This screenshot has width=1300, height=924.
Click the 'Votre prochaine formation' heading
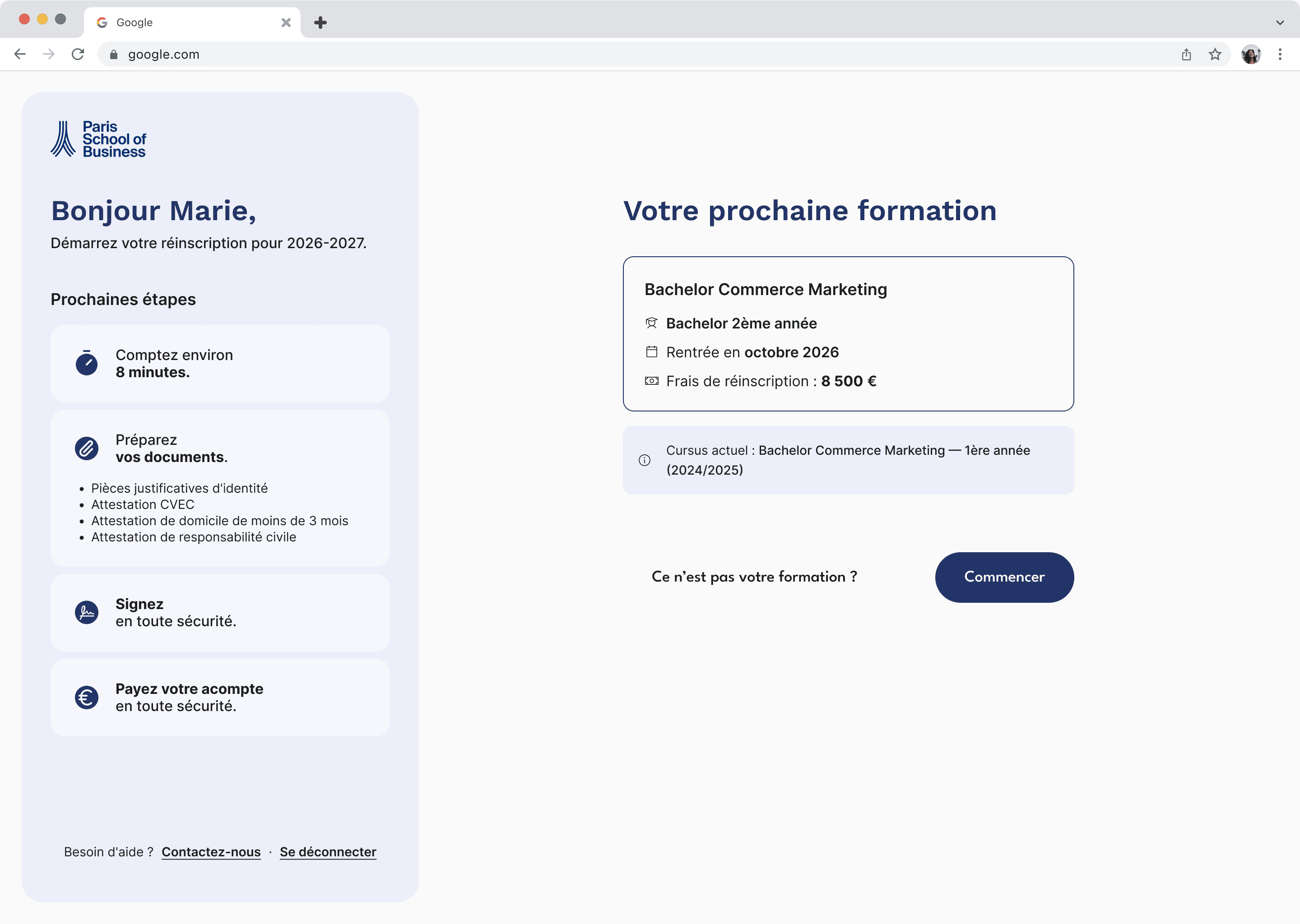click(x=810, y=211)
